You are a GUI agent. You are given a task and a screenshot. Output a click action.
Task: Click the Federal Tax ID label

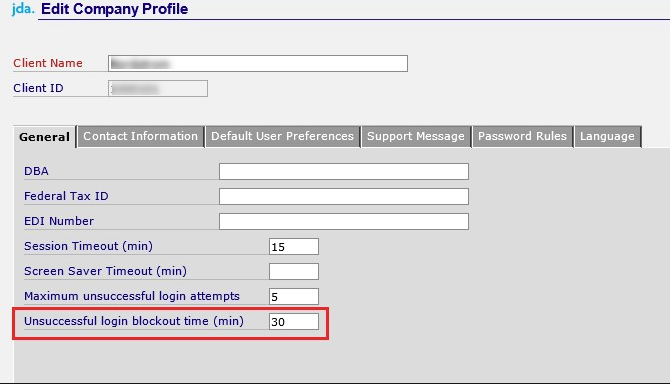pos(66,196)
